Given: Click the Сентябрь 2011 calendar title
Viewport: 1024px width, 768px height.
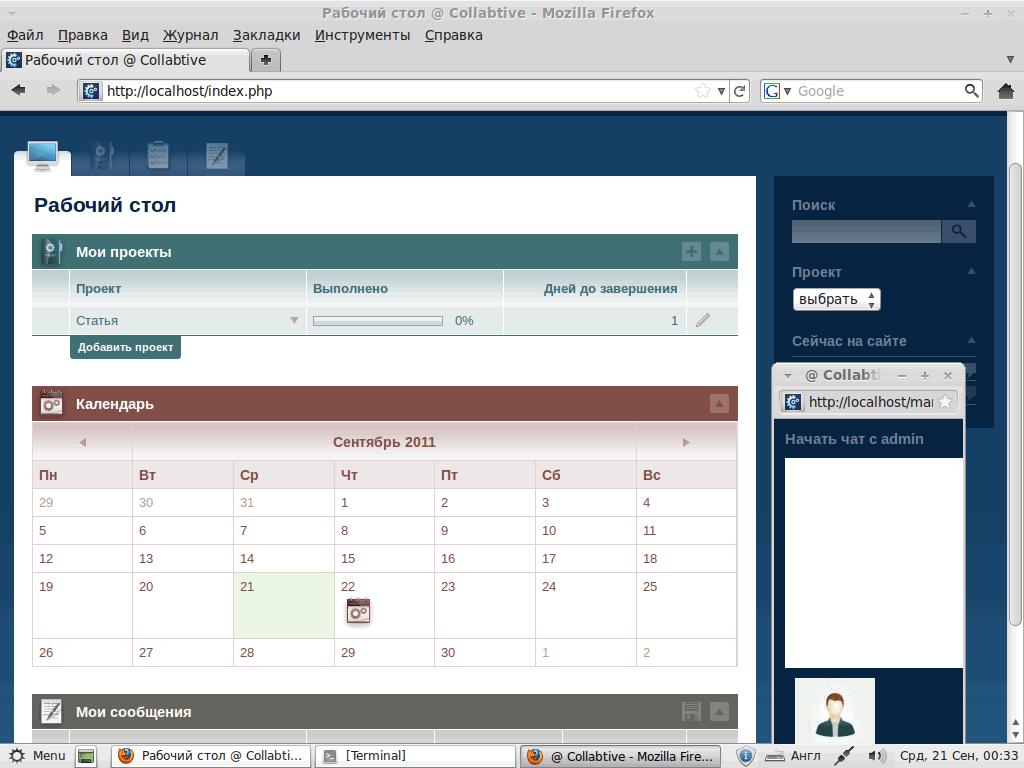Looking at the screenshot, I should tap(384, 442).
